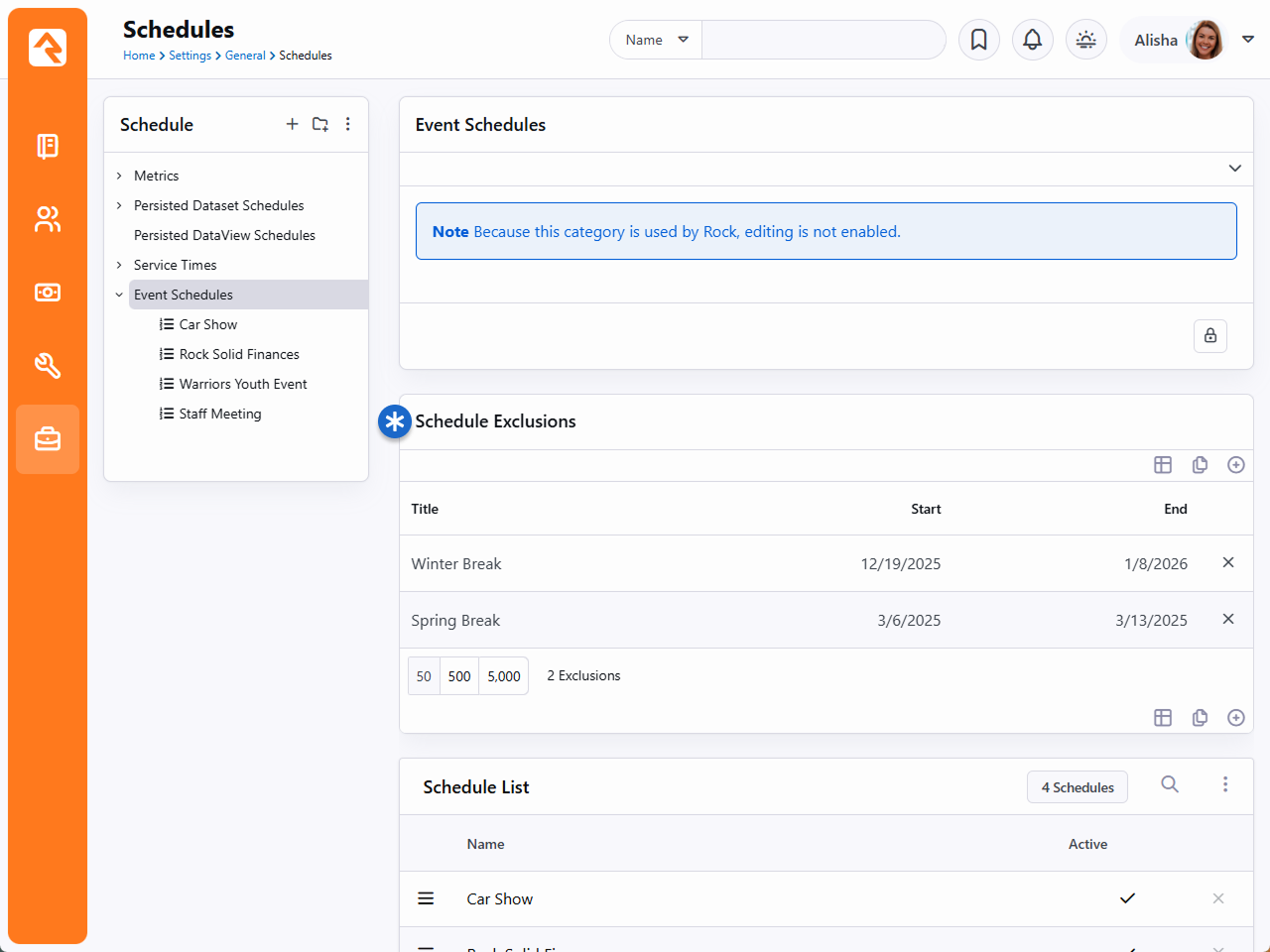Viewport: 1270px width, 952px height.
Task: Set page size to 500
Action: click(459, 676)
